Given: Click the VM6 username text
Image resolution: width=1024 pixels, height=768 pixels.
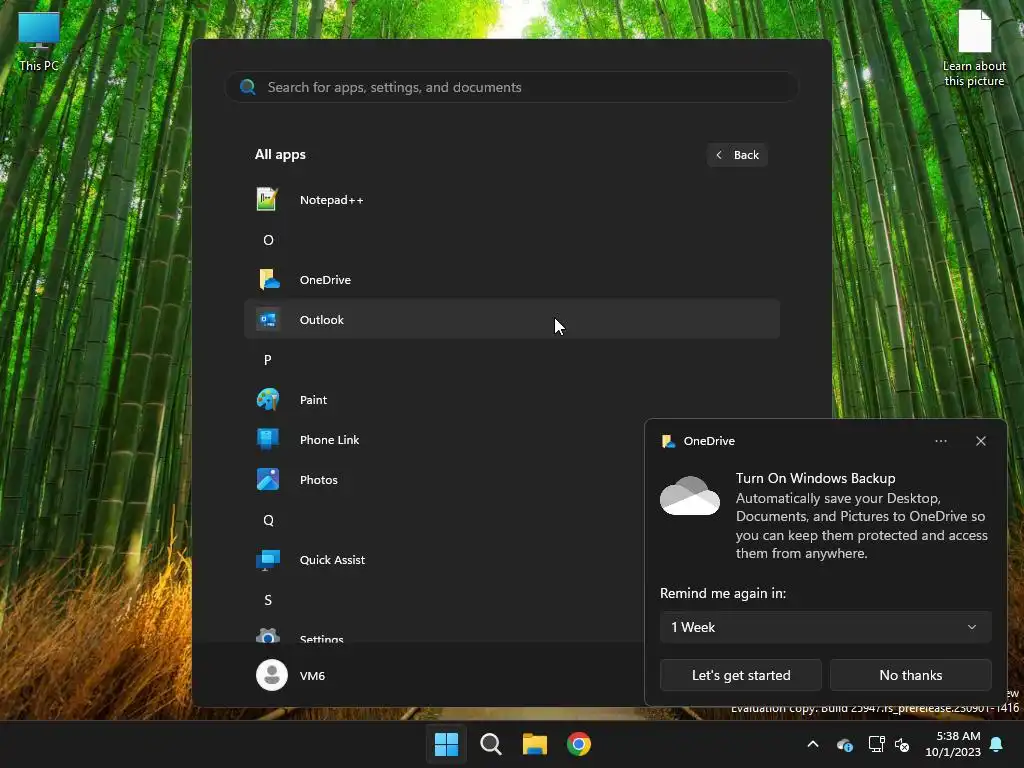Looking at the screenshot, I should pos(312,675).
